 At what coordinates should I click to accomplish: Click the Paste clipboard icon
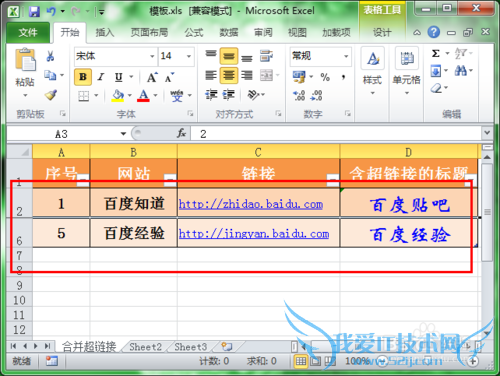[x=25, y=60]
